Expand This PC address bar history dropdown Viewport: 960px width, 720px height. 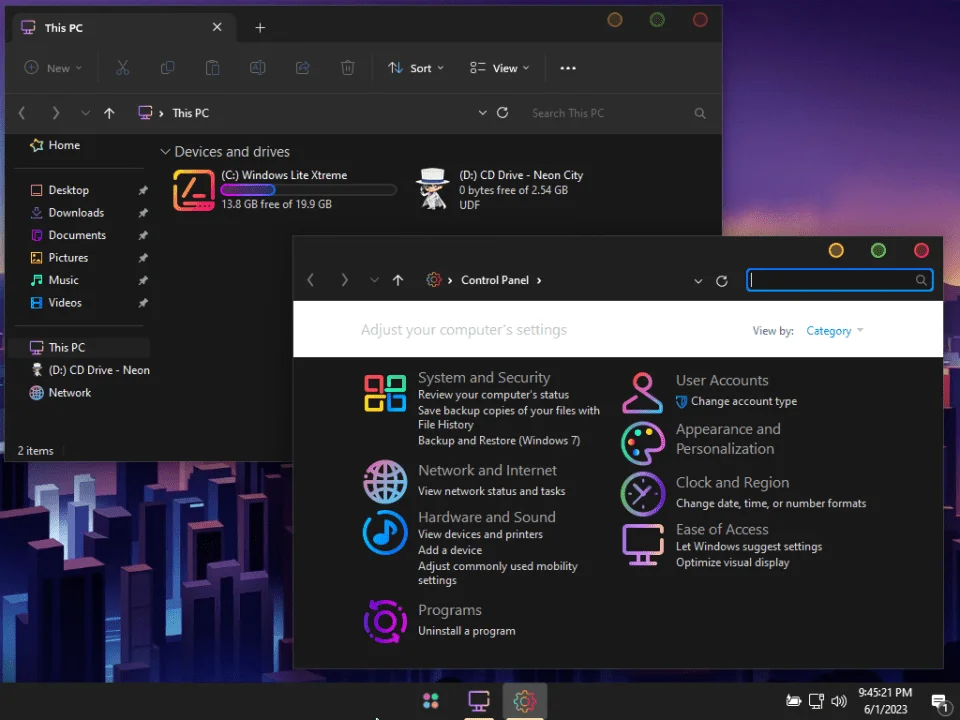482,113
